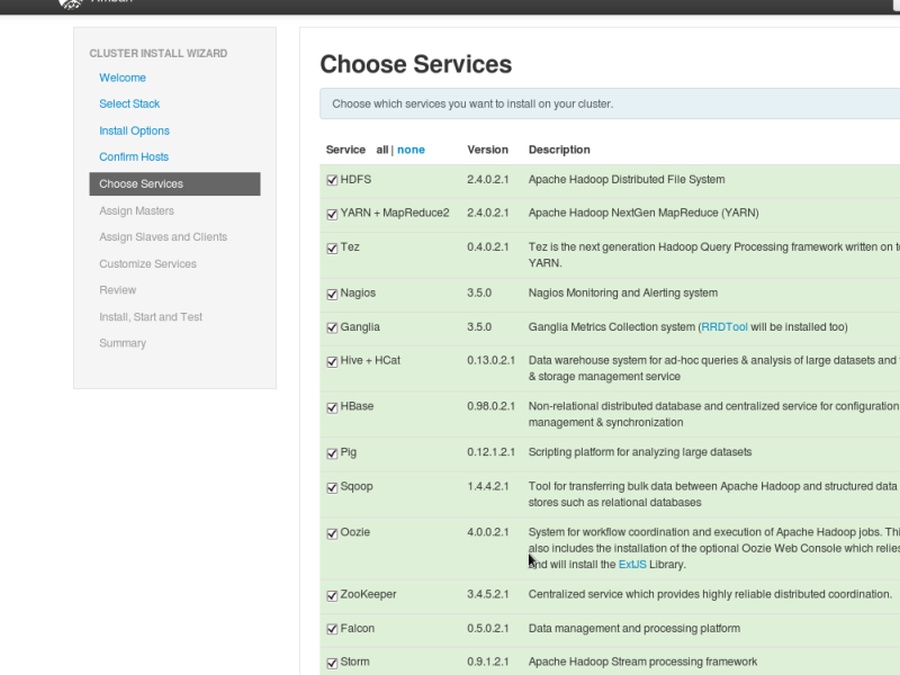This screenshot has width=900, height=675.
Task: Click ZooKeeper version 3.4.5.2.1
Action: click(488, 594)
